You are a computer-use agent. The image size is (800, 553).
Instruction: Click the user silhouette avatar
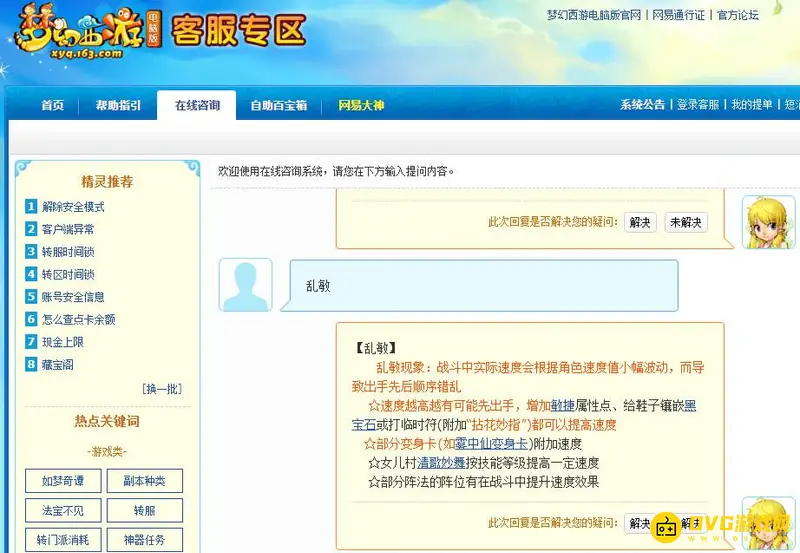coord(245,285)
